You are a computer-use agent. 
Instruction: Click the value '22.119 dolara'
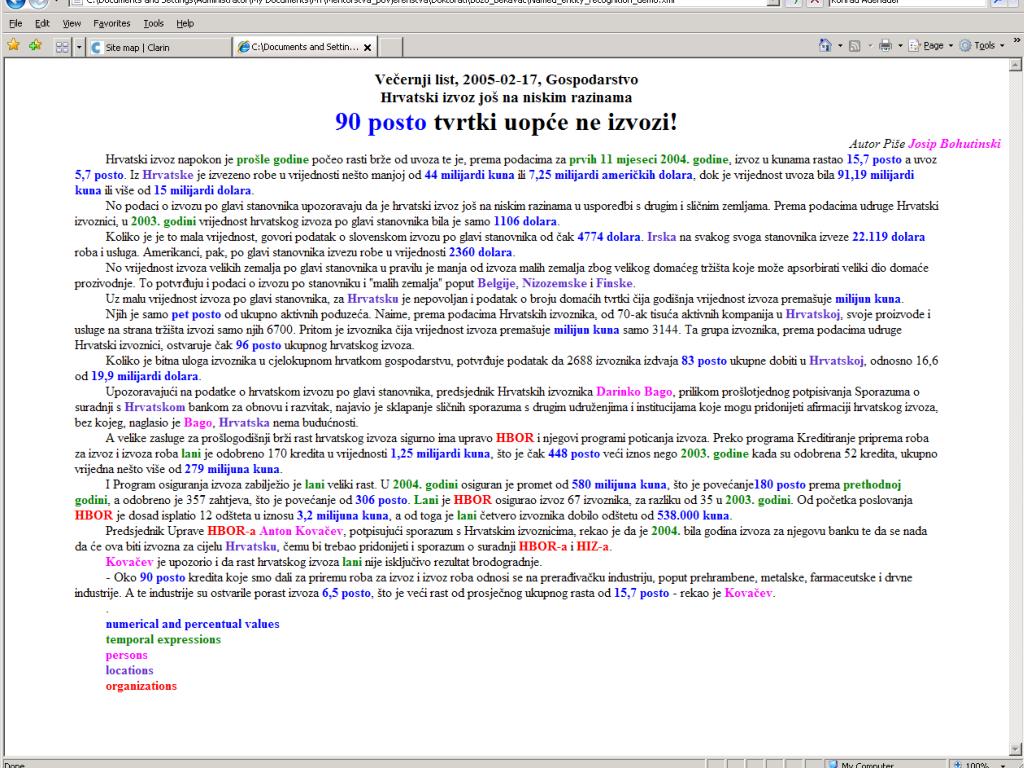[x=888, y=237]
